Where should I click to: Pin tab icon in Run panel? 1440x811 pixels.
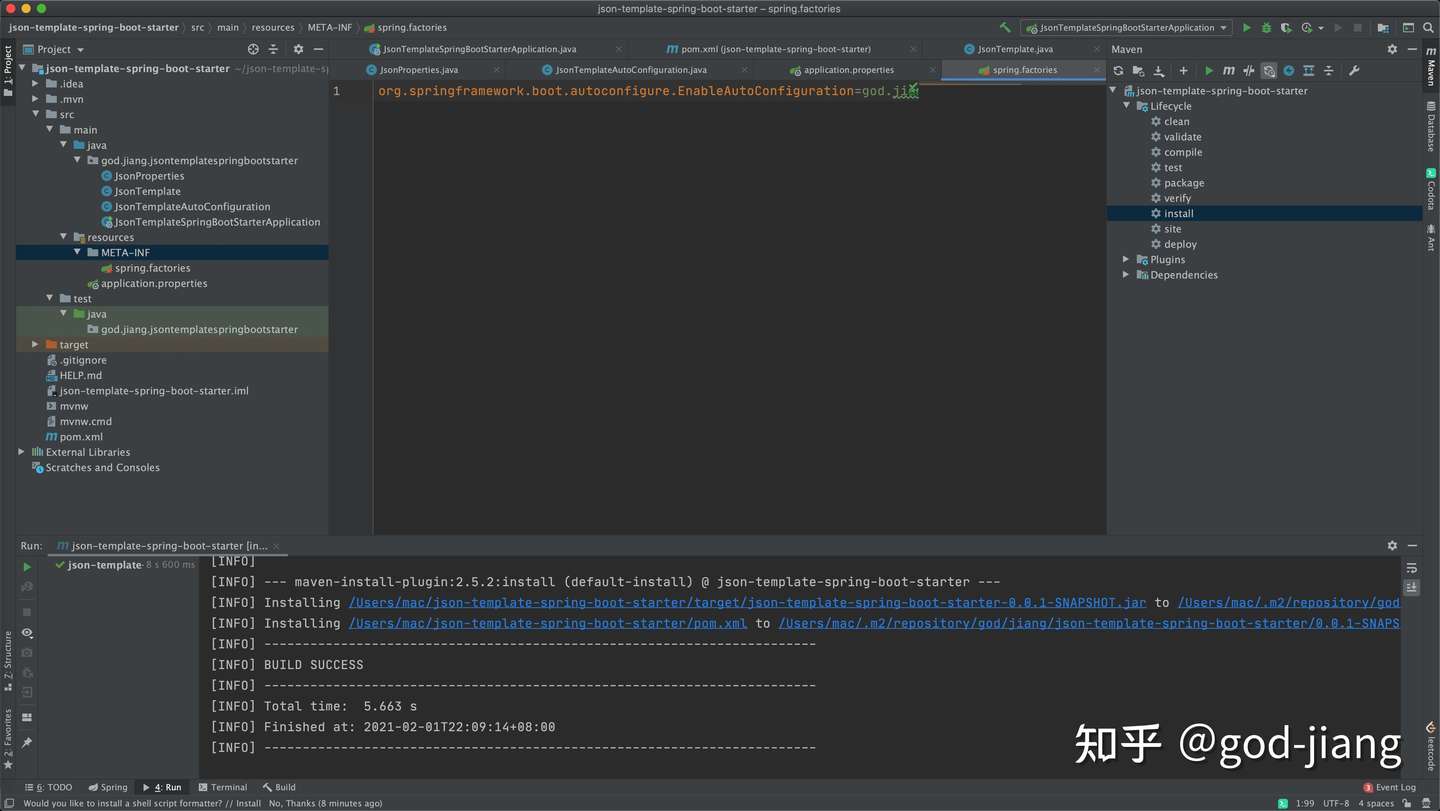(27, 743)
